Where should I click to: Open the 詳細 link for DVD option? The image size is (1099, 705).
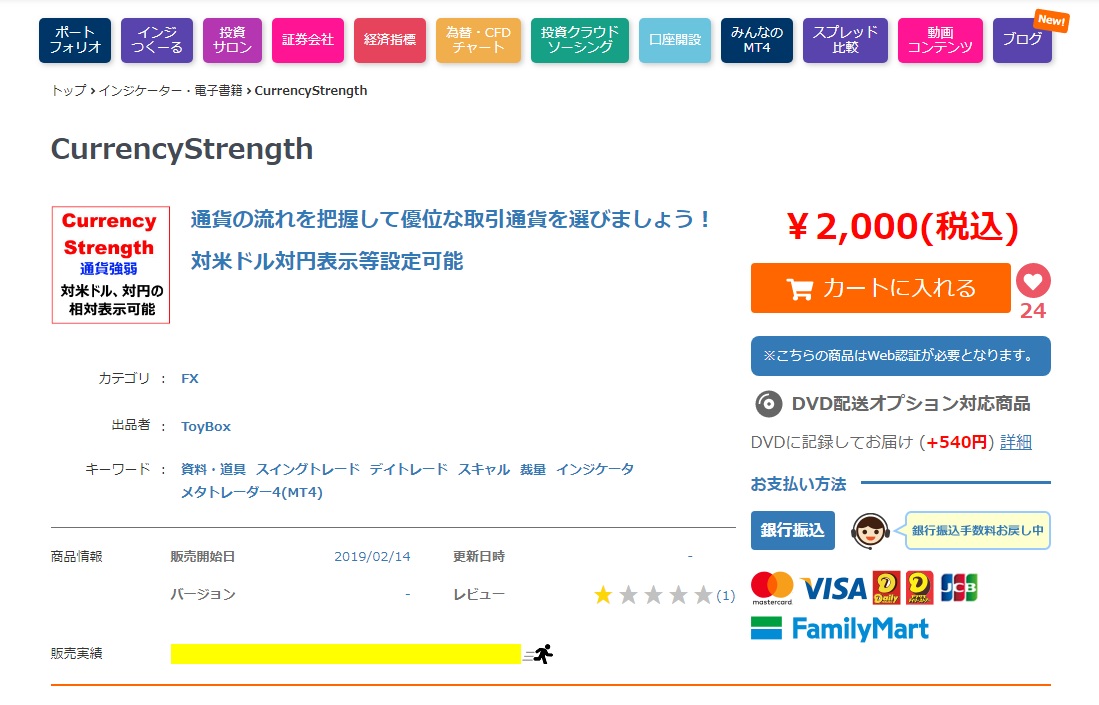point(1015,442)
